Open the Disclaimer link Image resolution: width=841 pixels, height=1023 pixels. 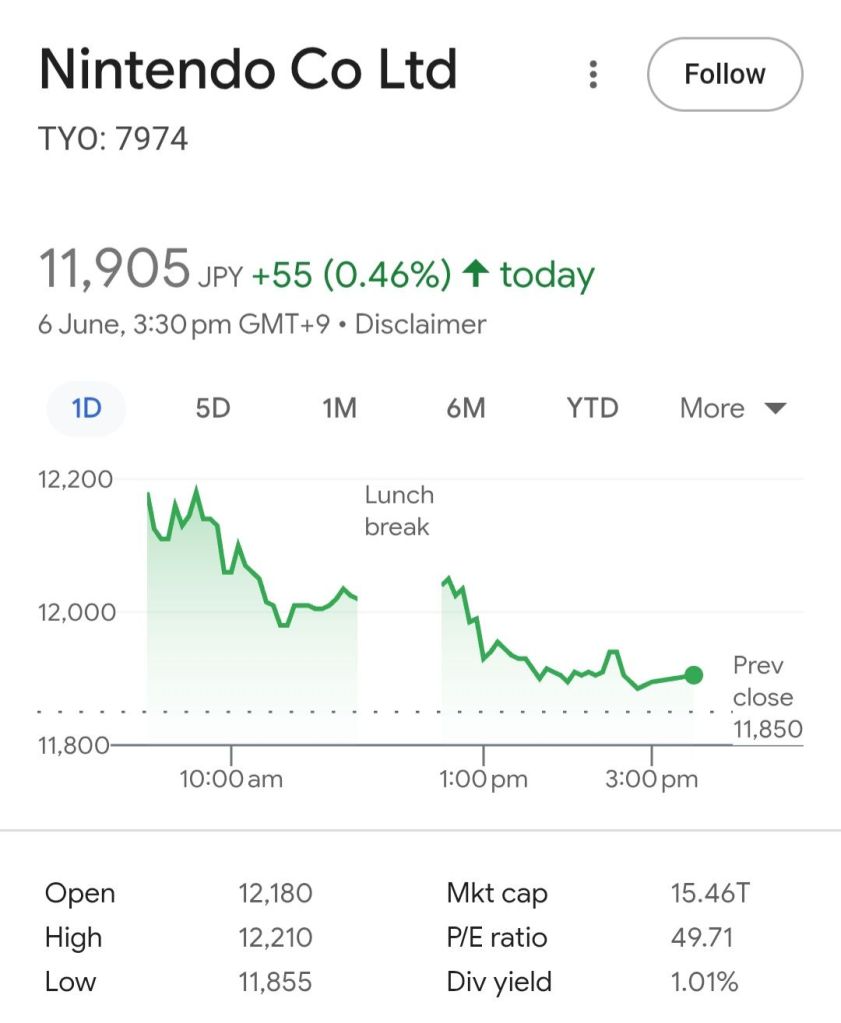420,324
